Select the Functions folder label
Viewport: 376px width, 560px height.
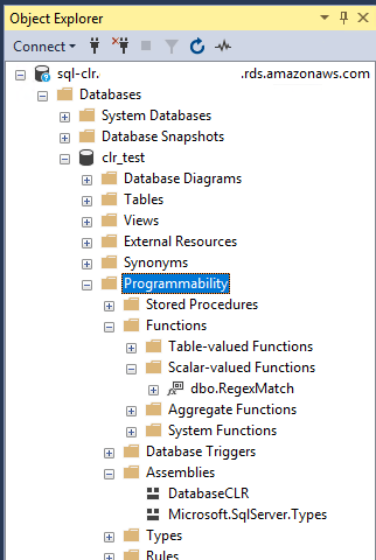click(x=176, y=325)
